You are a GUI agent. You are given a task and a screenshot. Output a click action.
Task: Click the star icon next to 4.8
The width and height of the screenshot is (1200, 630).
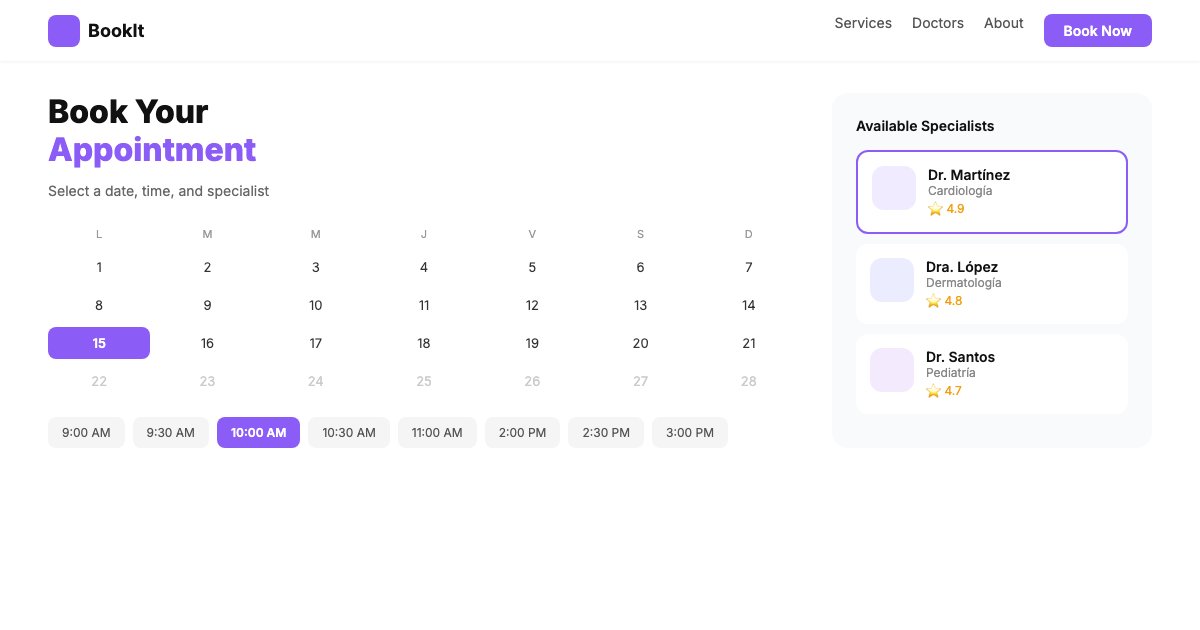coord(932,300)
